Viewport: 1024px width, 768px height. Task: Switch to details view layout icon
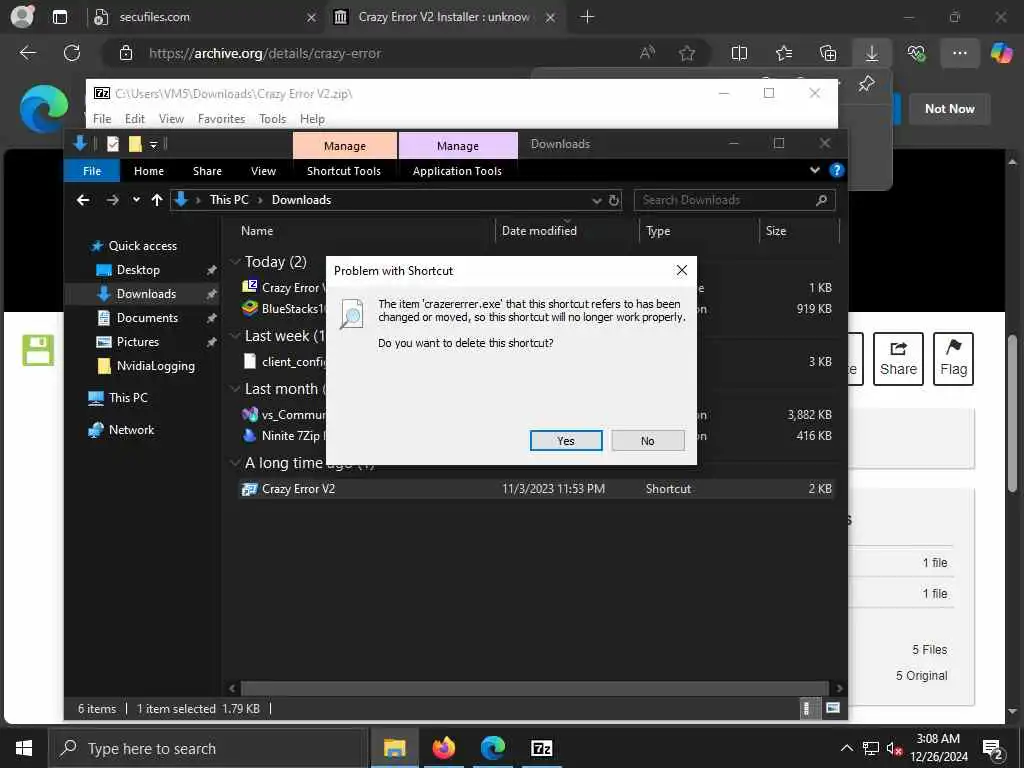(807, 708)
